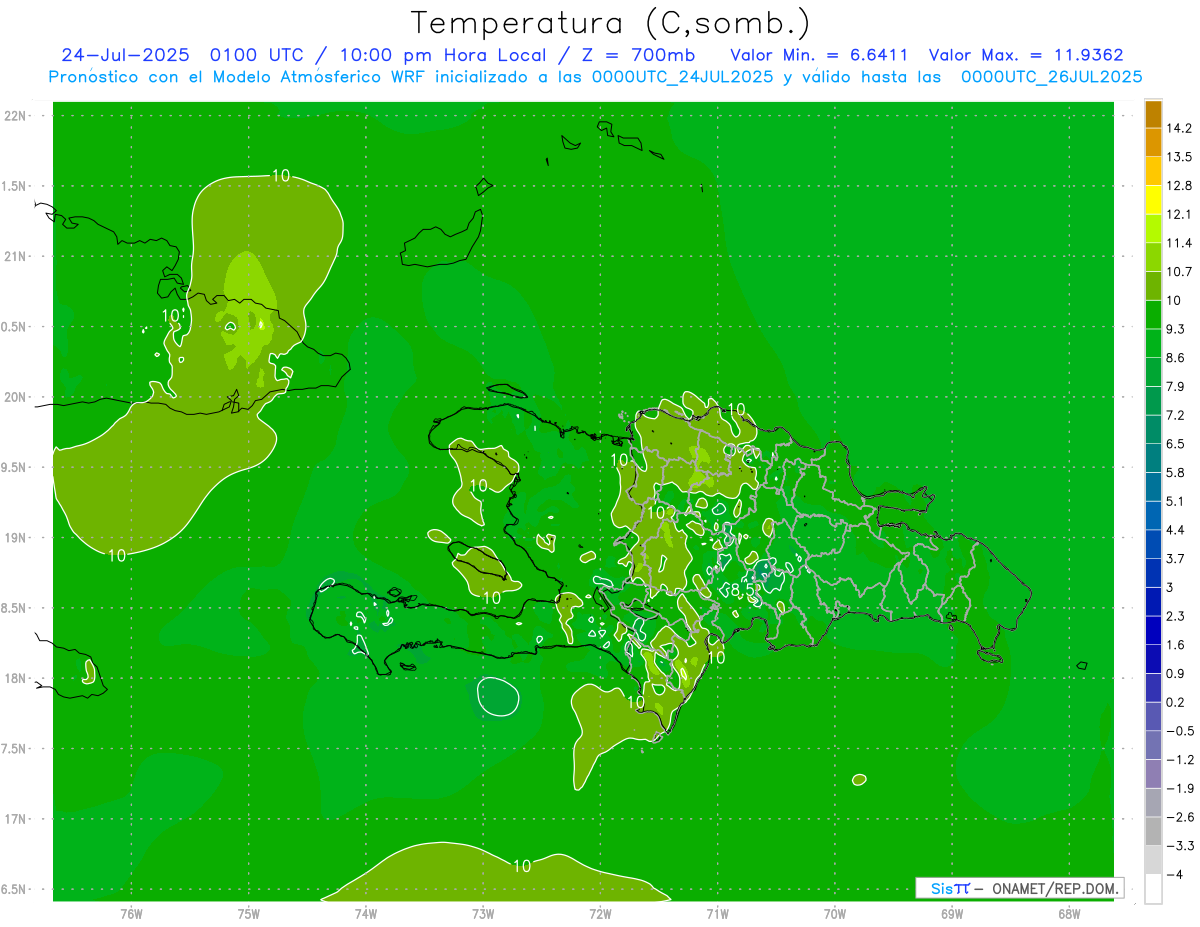Click the '71W' longitude label
Screen dimensions: 1200x927
[x=717, y=914]
